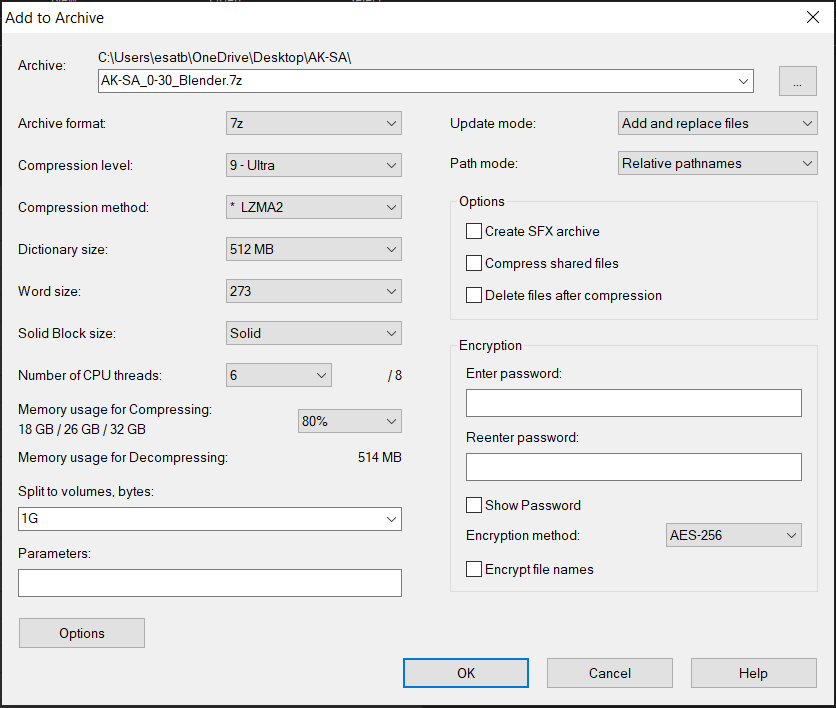Expand the Dictionary size dropdown
Screen dimensions: 836x708
point(314,250)
